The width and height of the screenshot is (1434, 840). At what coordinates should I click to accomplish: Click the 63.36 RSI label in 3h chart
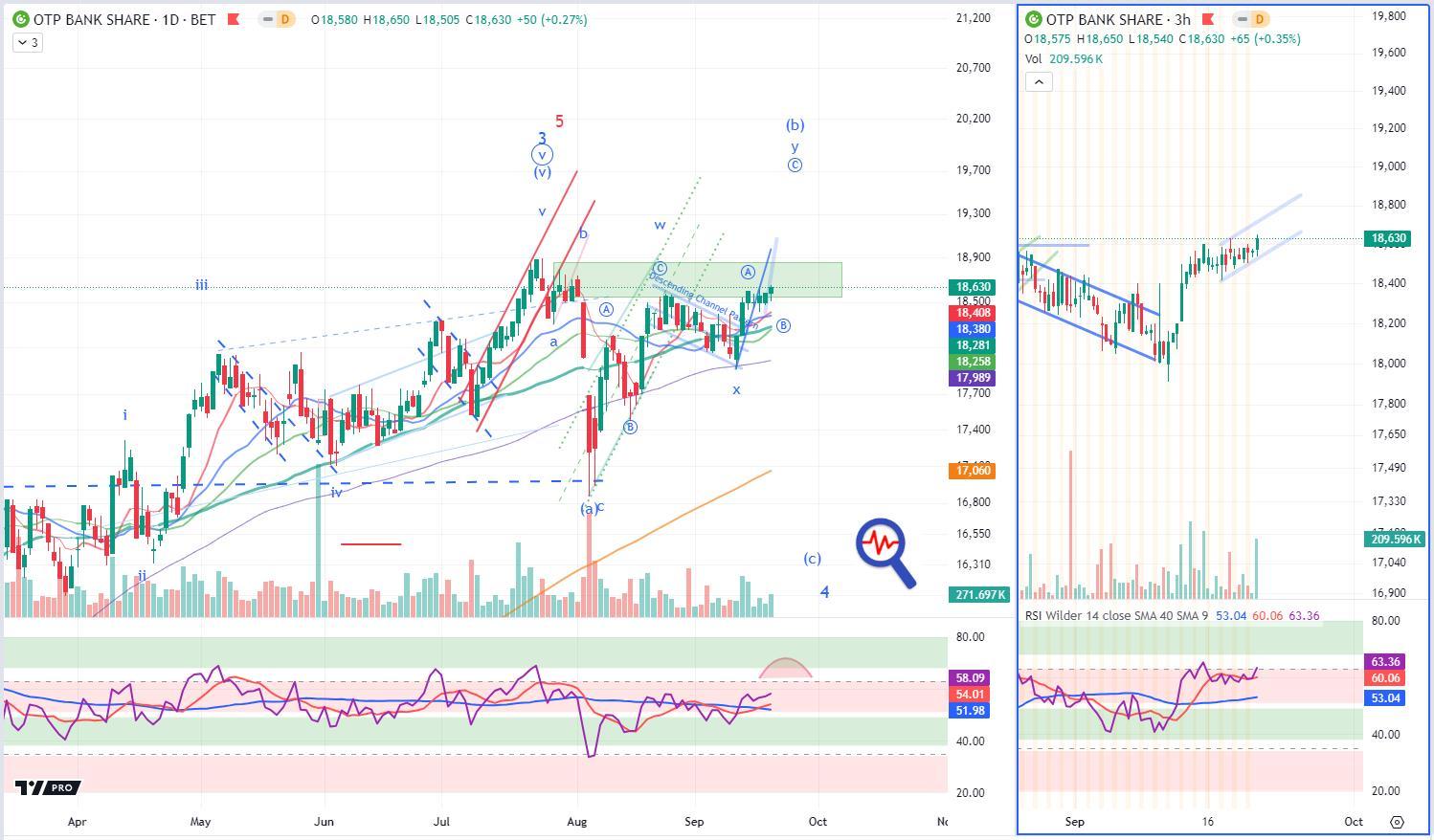tap(1386, 661)
